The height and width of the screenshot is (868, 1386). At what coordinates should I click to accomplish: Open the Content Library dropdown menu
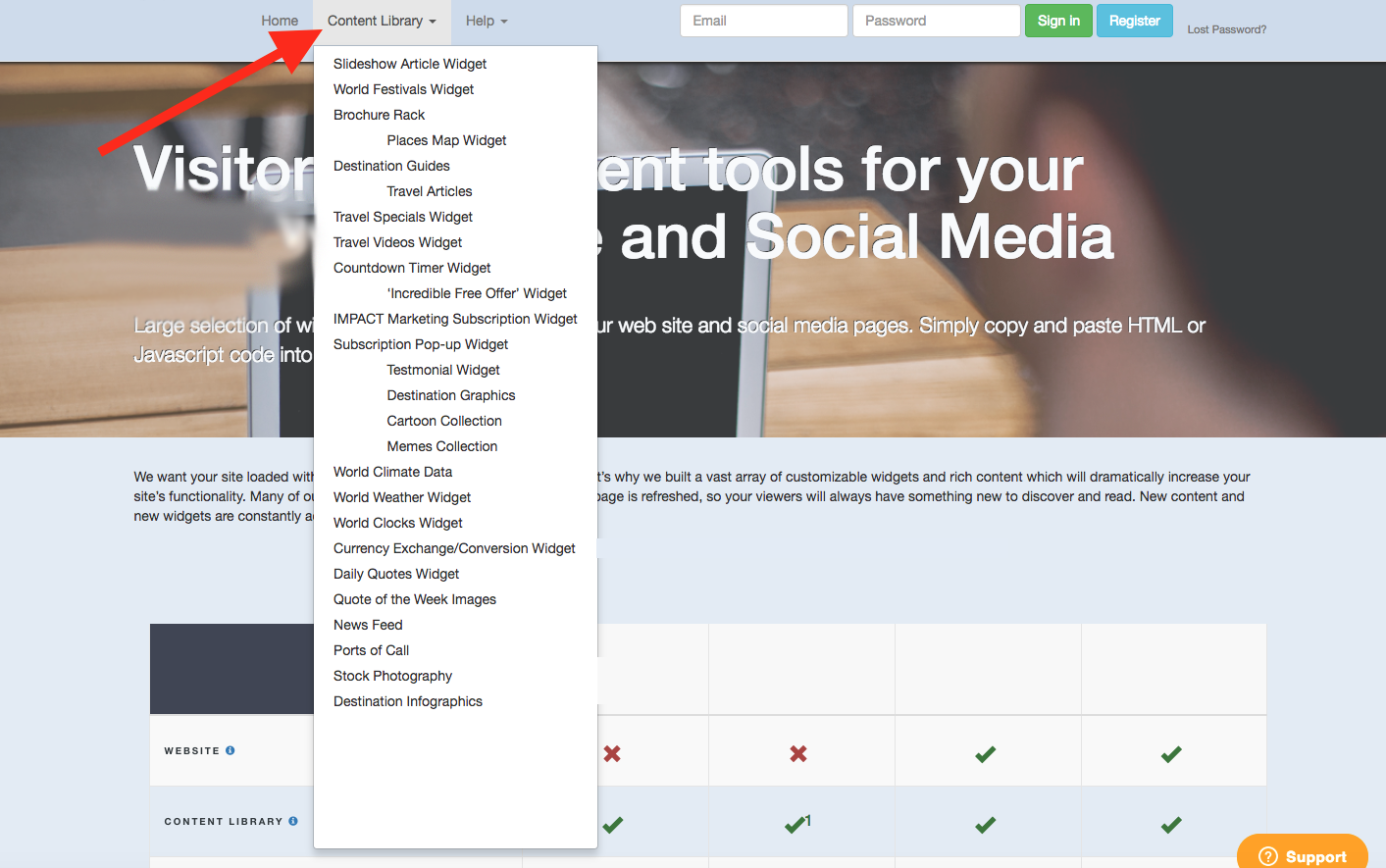[x=382, y=21]
